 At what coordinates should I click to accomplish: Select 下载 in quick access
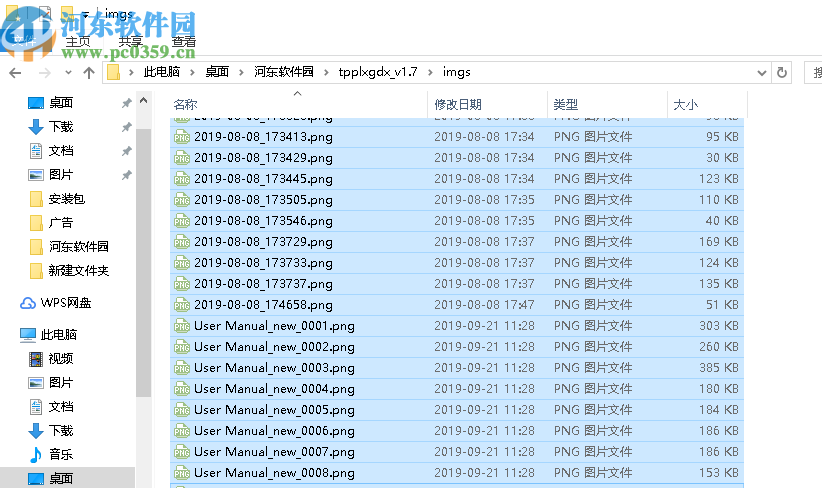pyautogui.click(x=61, y=126)
